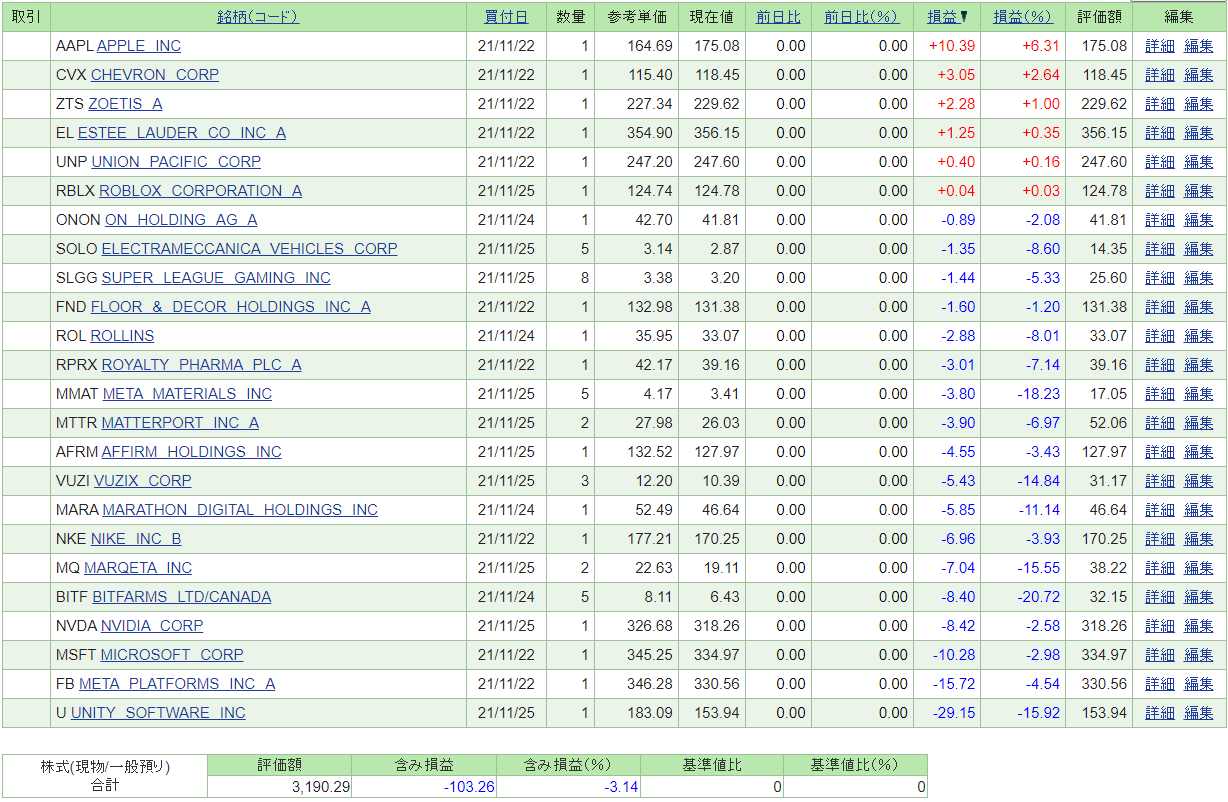View 詳細 for the UNP row
The width and height of the screenshot is (1228, 802).
point(1160,162)
